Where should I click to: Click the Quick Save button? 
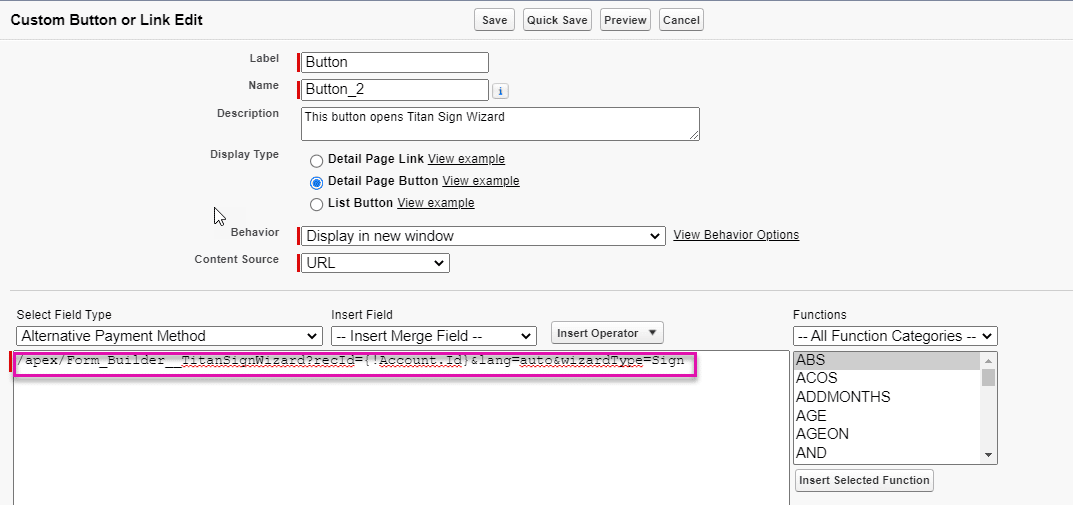[557, 20]
